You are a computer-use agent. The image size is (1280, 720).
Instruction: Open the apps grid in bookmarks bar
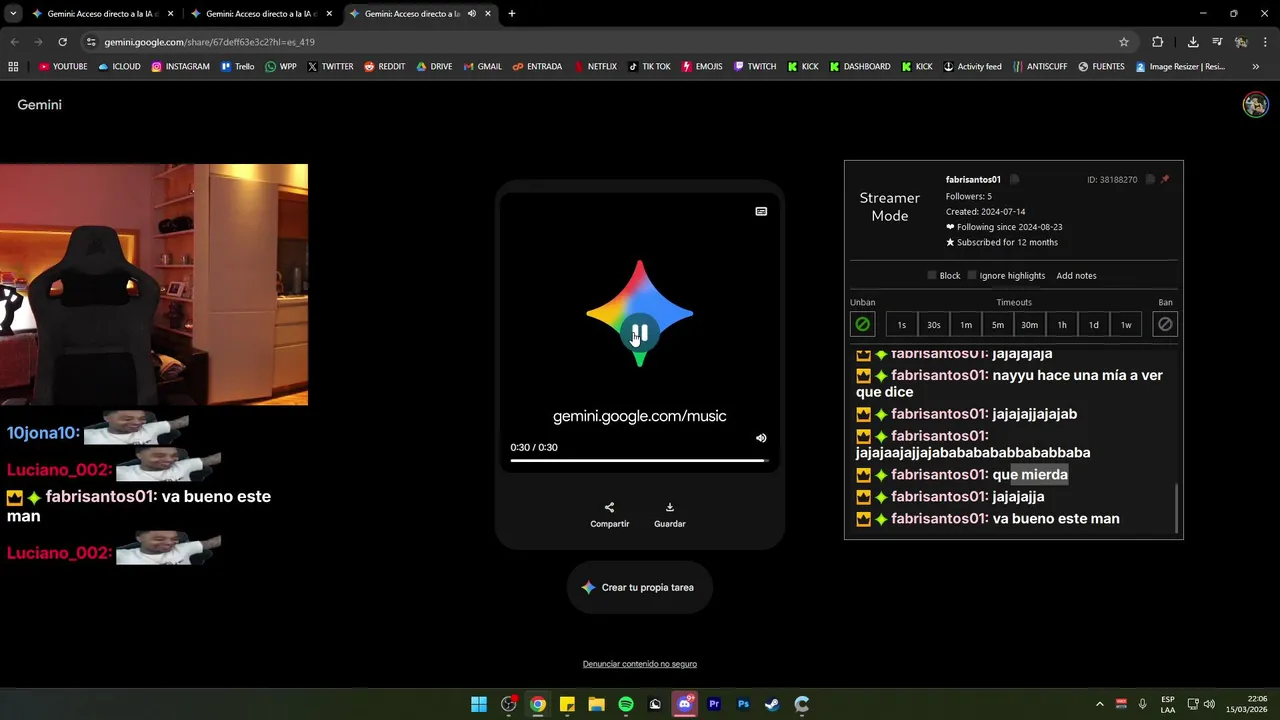13,67
